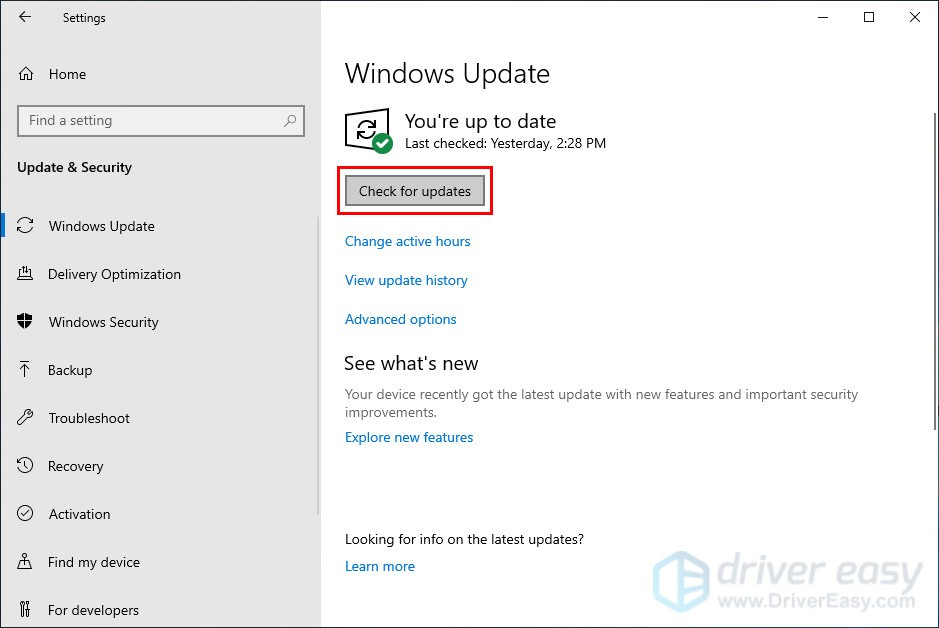
Task: Select Find my device in sidebar
Action: click(x=93, y=562)
